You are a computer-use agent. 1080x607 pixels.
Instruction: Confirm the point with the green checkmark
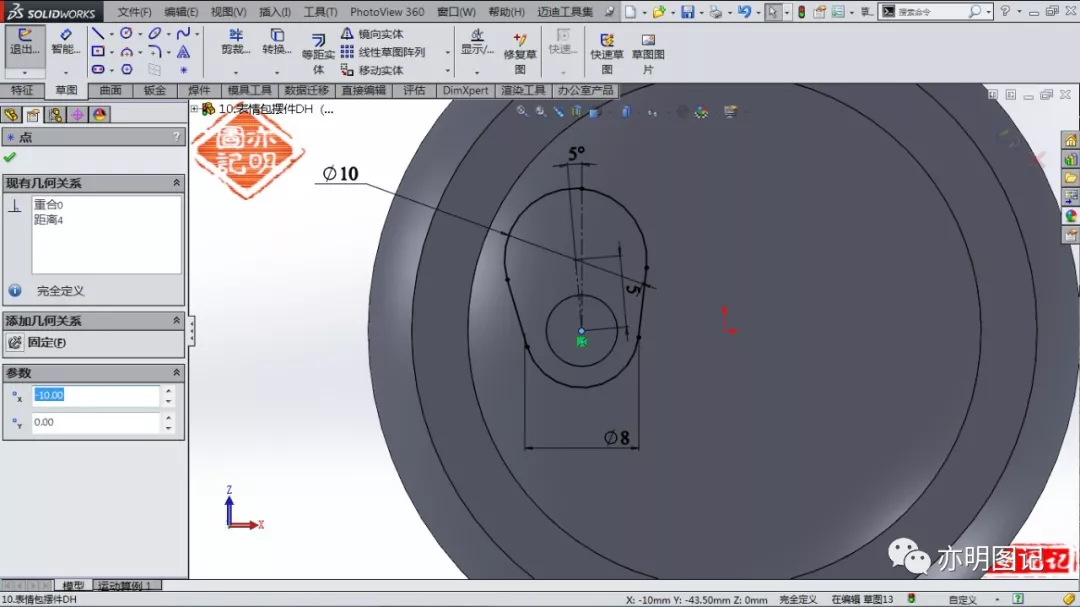[10, 157]
